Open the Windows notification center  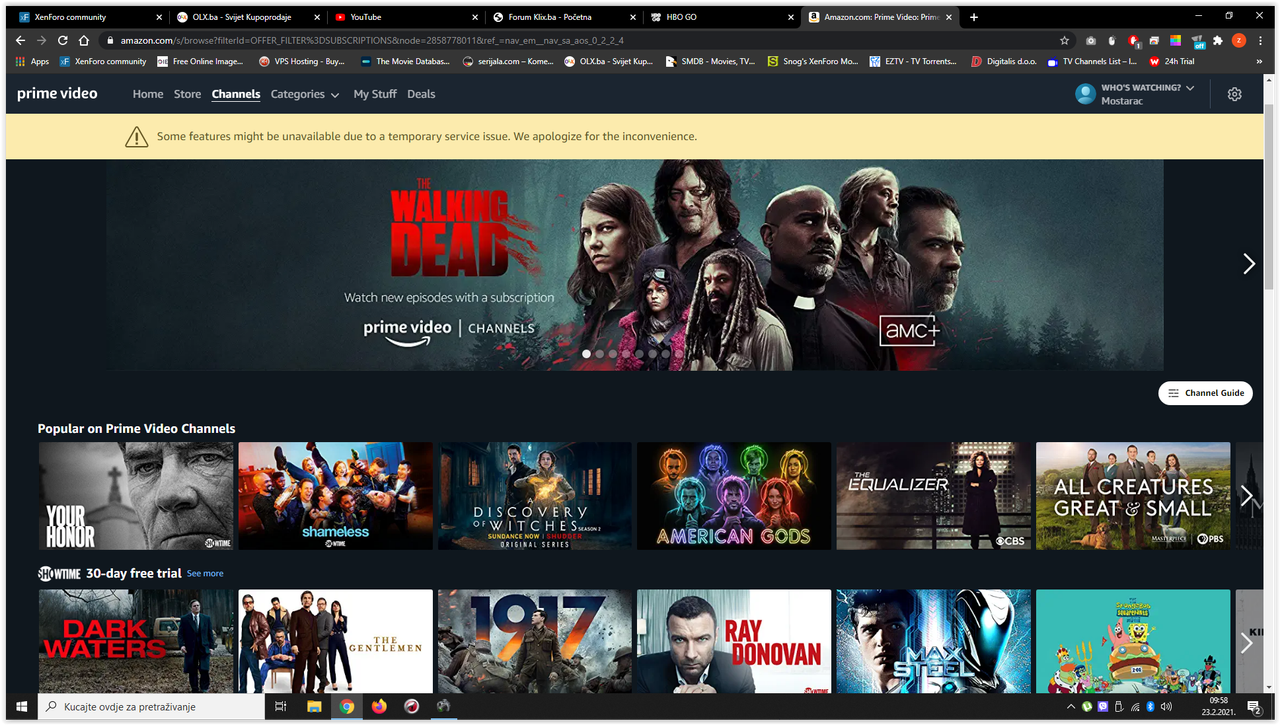[1253, 707]
